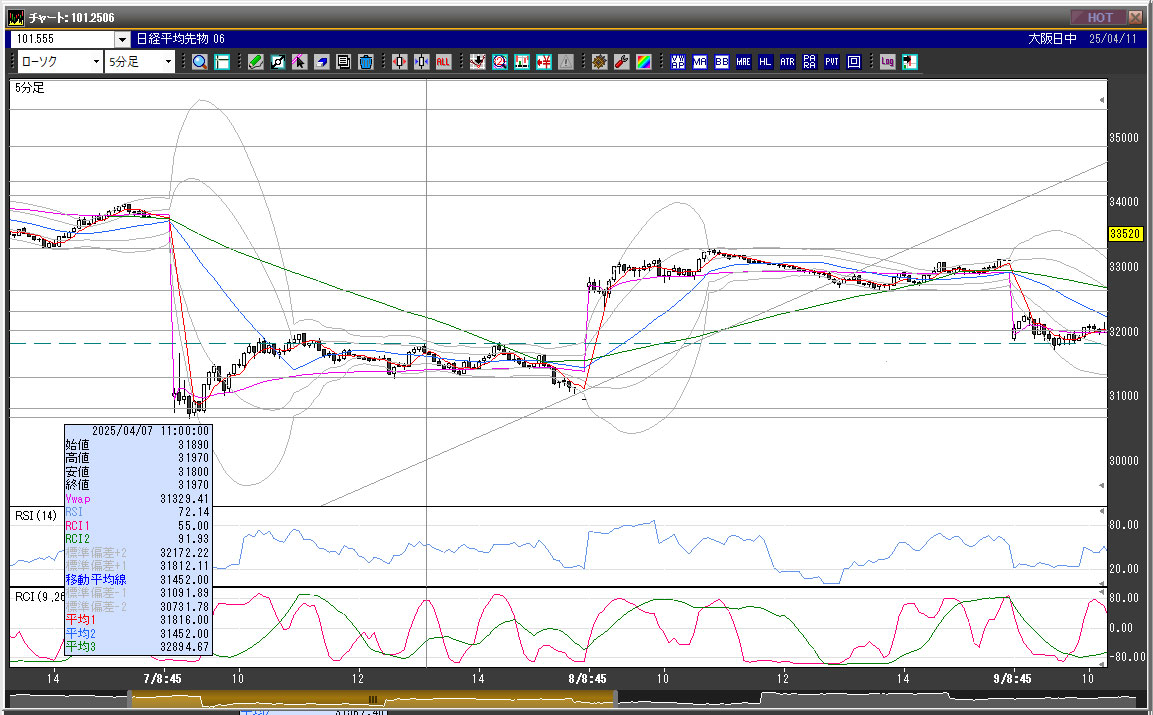This screenshot has height=715, width=1153.
Task: Toggle the MA moving average indicator
Action: [x=699, y=63]
